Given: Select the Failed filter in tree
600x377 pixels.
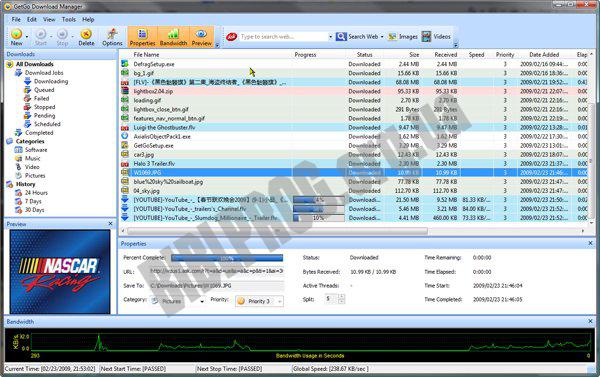Looking at the screenshot, I should click(x=41, y=98).
